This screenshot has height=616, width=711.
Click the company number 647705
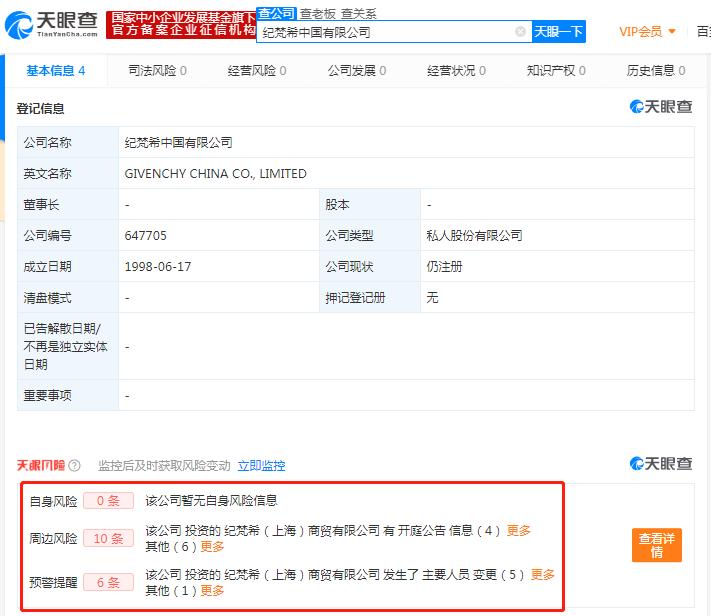[146, 236]
